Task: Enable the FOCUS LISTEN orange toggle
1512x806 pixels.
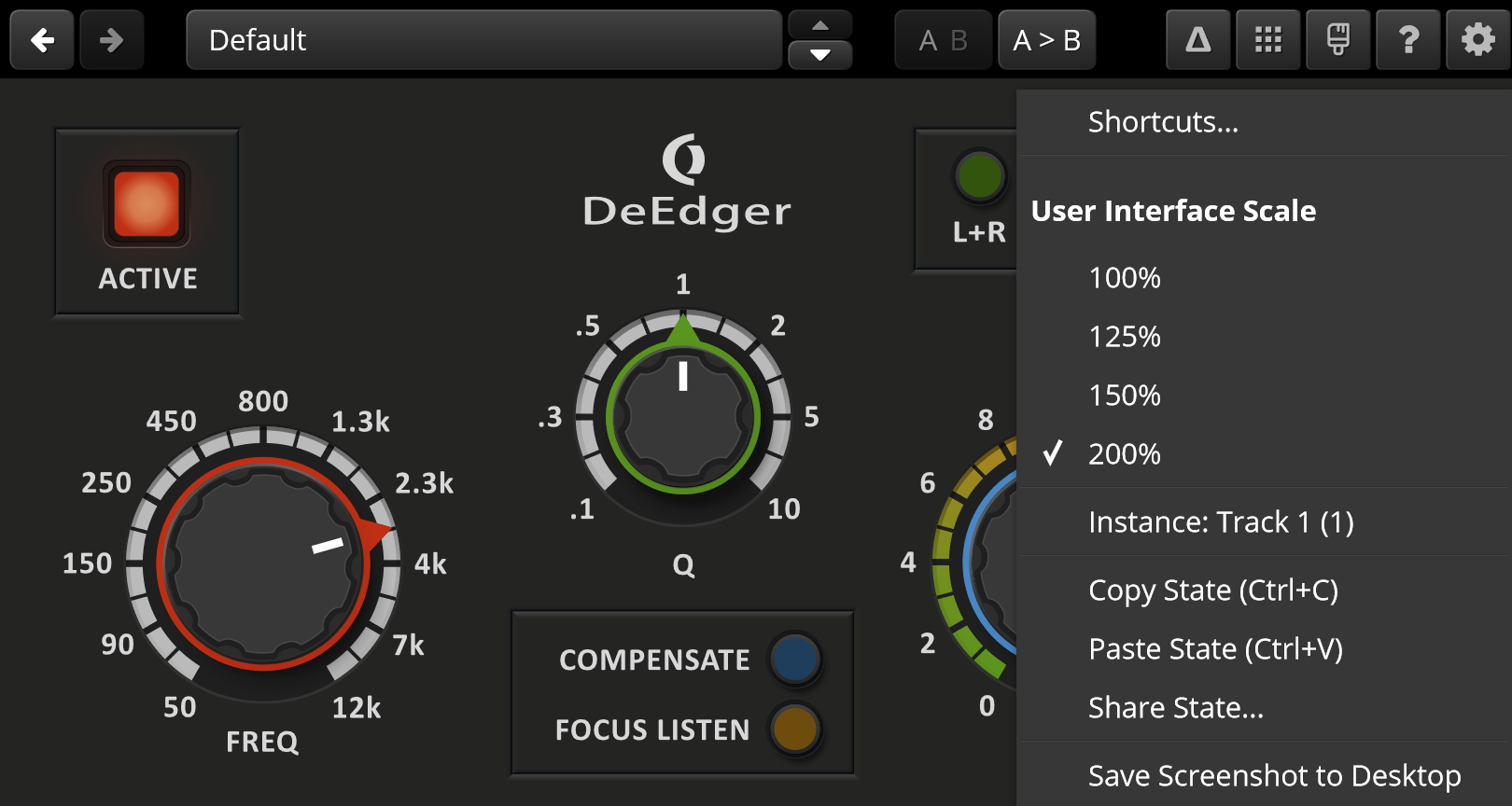Action: click(795, 729)
